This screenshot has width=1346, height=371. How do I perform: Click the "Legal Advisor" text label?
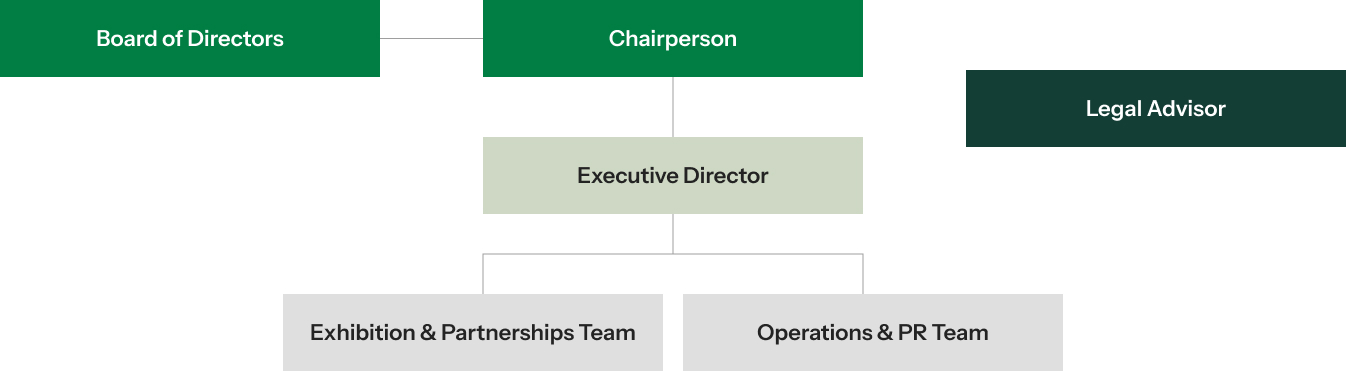(1156, 109)
